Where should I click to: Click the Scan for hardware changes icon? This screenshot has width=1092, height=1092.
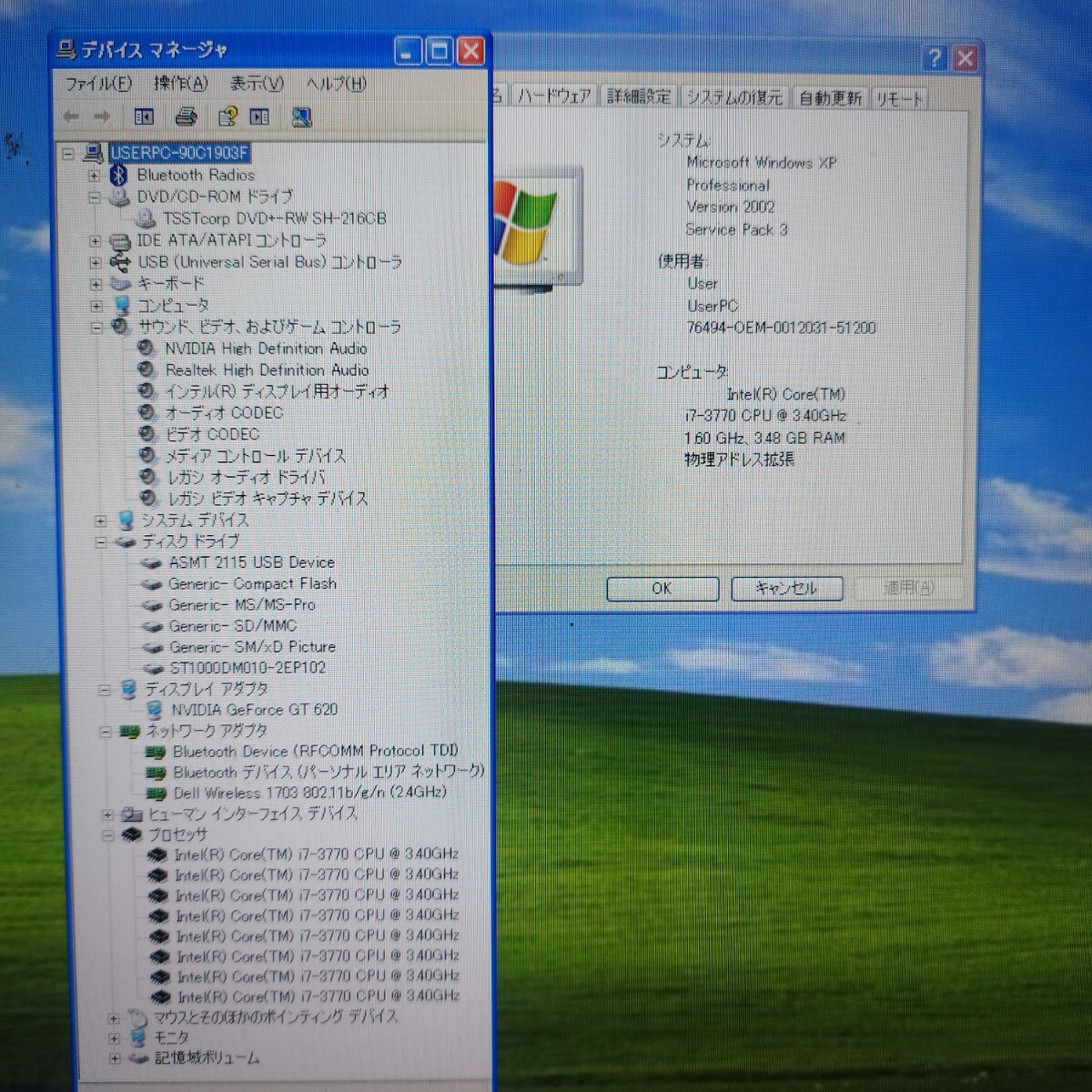click(x=302, y=116)
